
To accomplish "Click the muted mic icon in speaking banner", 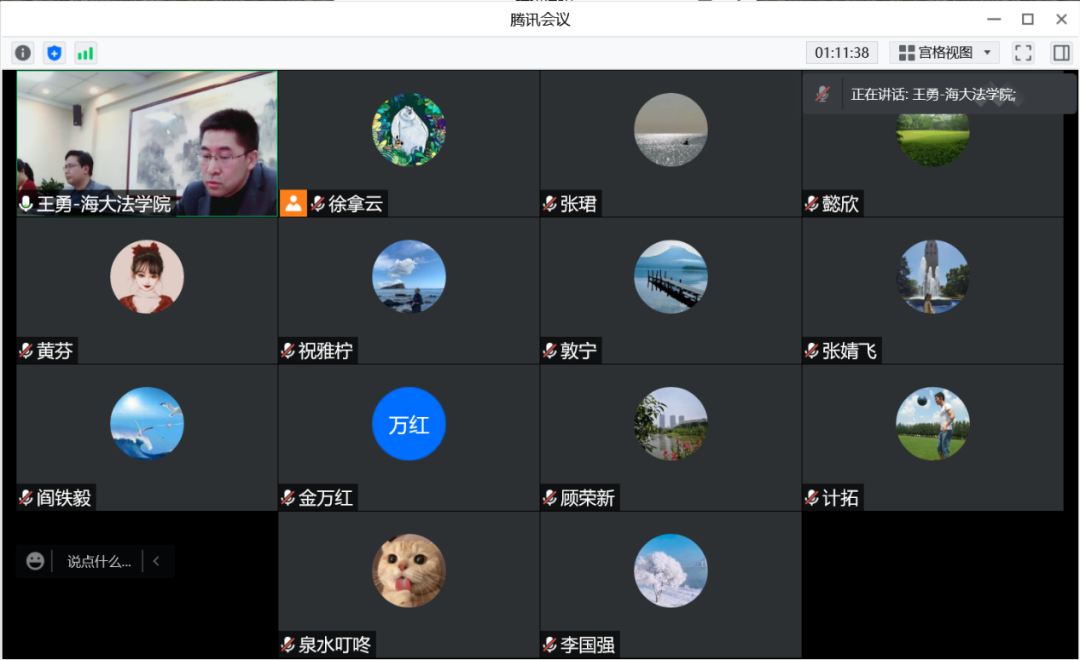I will 822,94.
